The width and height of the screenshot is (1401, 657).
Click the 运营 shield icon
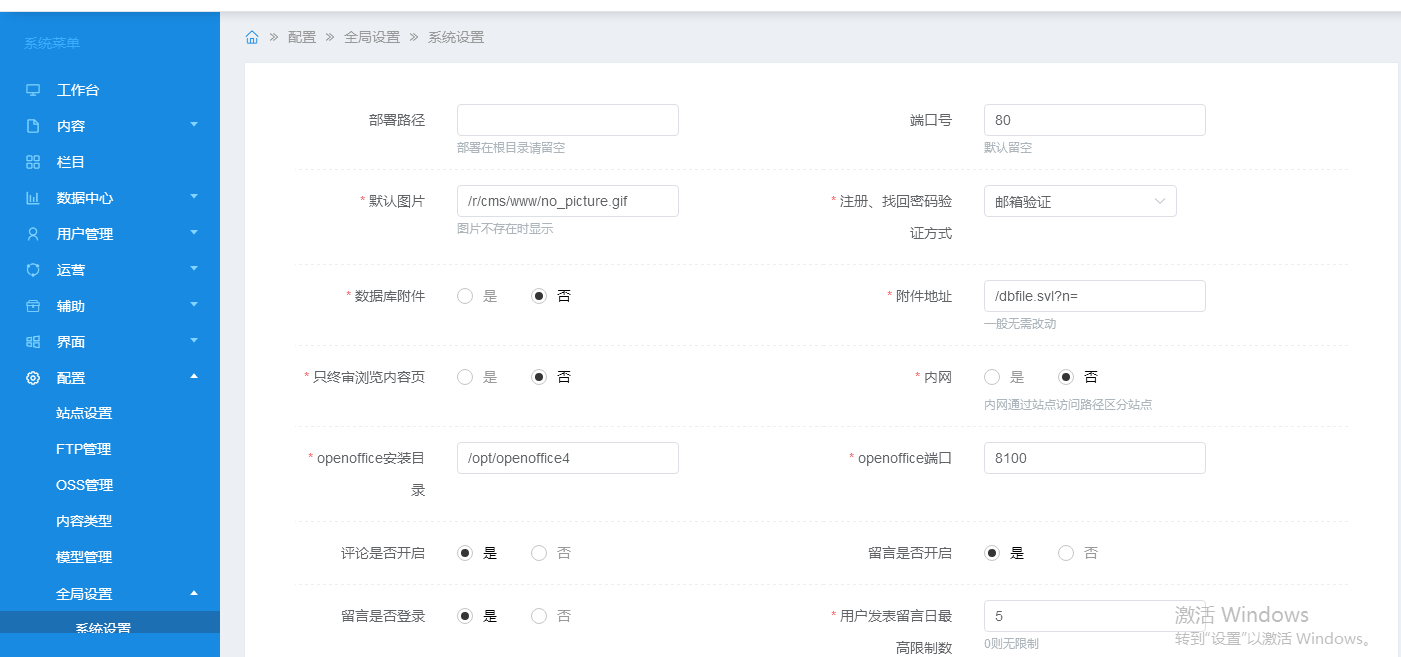pos(33,270)
